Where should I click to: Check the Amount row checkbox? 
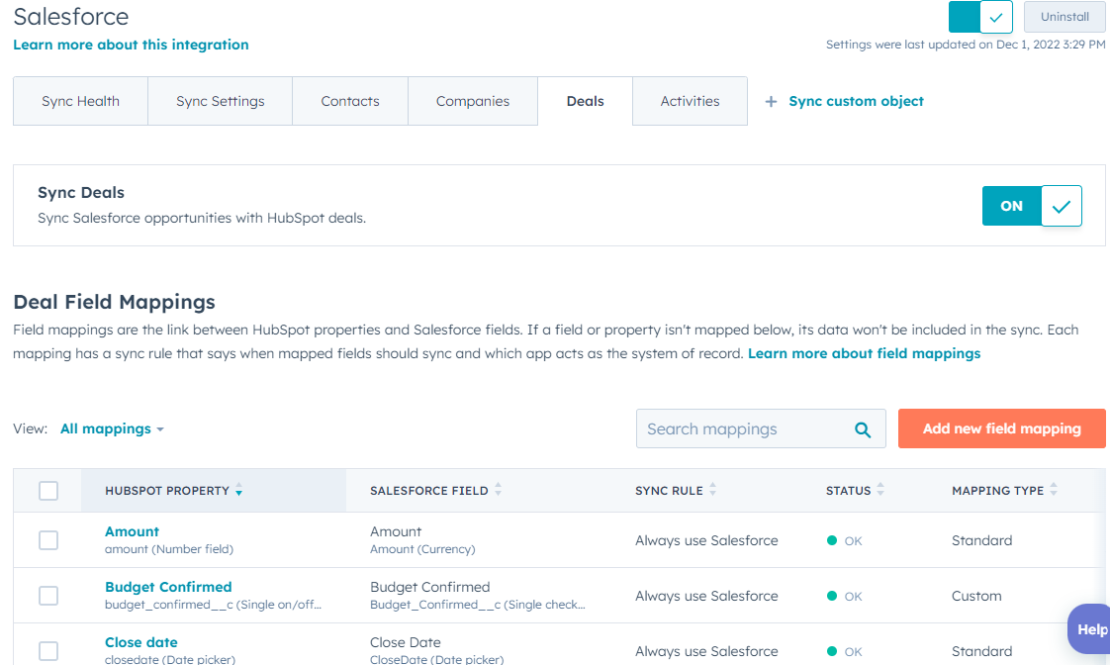pos(48,540)
